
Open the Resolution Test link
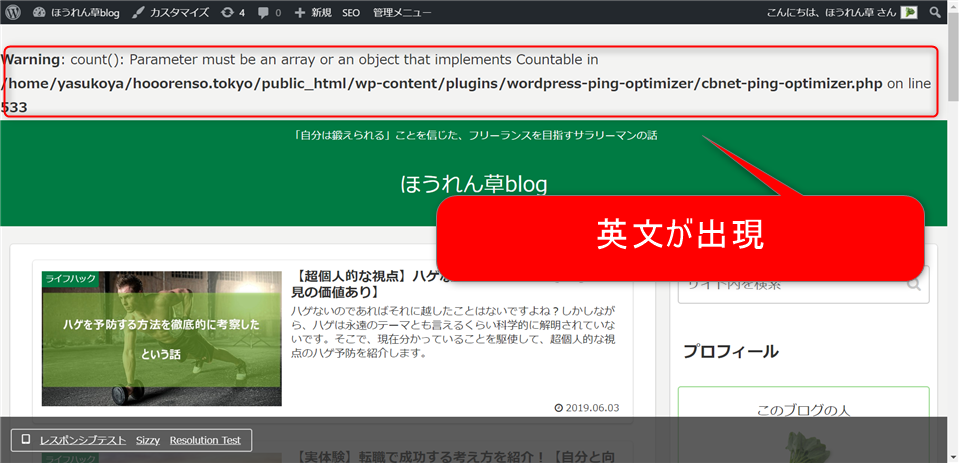pos(205,440)
